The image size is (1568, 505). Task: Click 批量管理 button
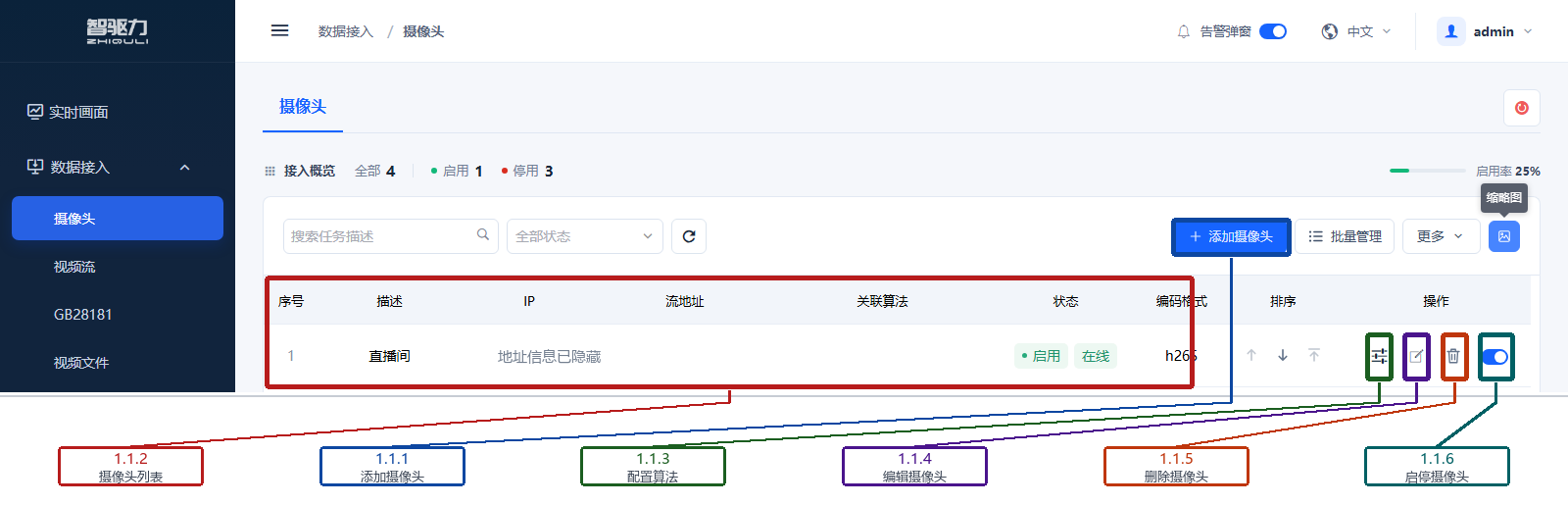1346,236
